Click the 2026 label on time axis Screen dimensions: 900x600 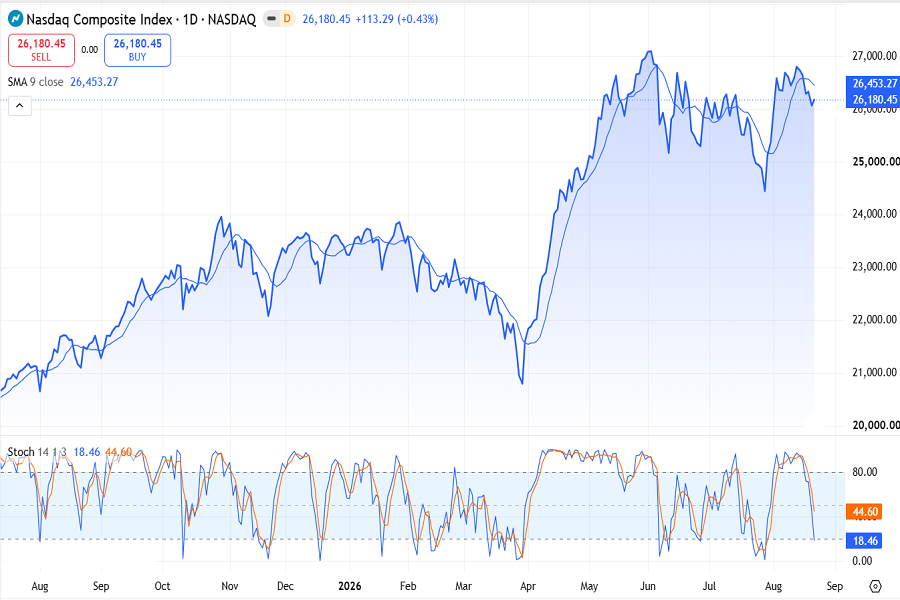(x=350, y=586)
